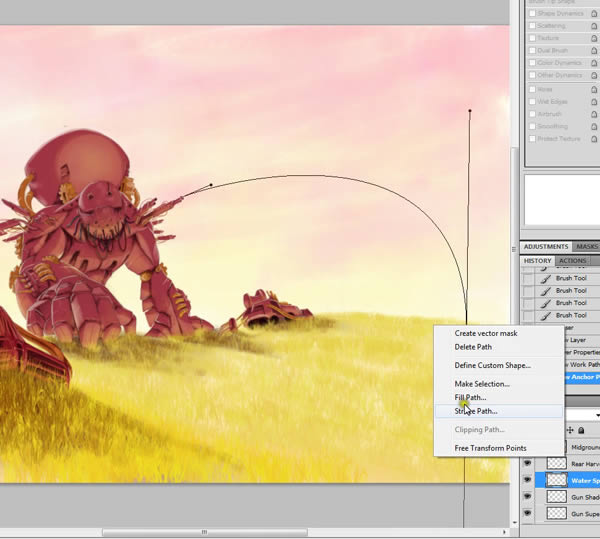Select the Layer Properties history state

pos(582,352)
